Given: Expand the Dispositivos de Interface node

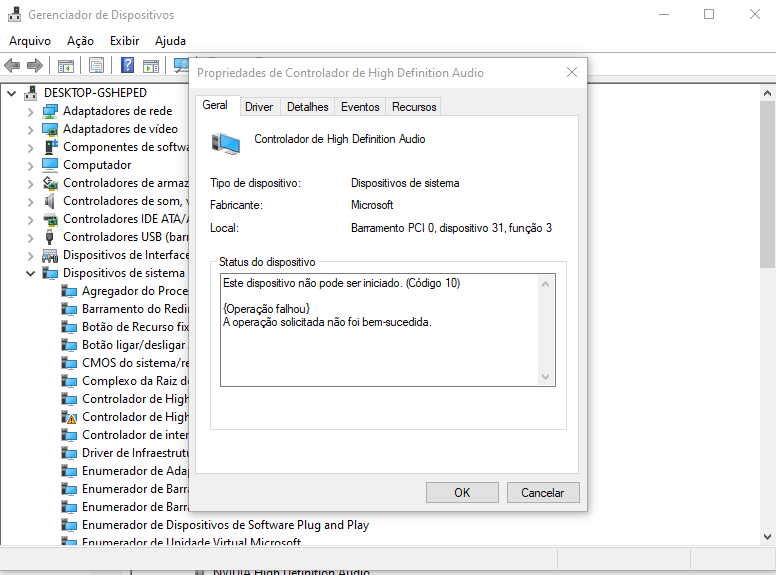Looking at the screenshot, I should click(31, 256).
